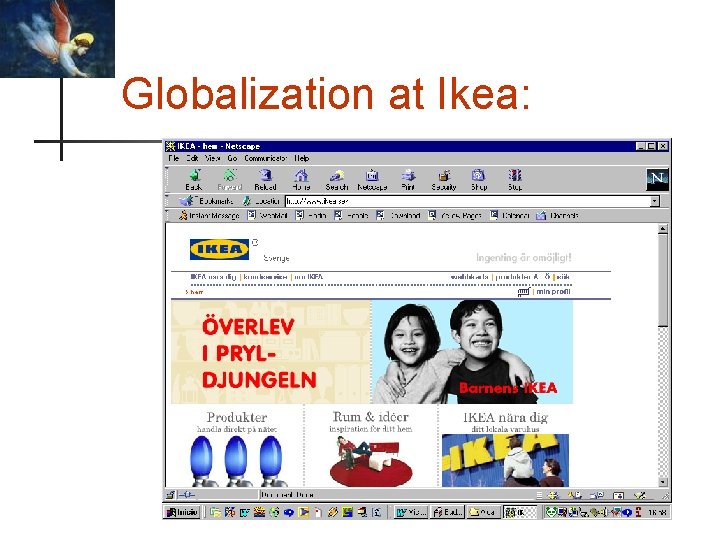Click the IKEA Netscape taskbar button

coord(520,512)
